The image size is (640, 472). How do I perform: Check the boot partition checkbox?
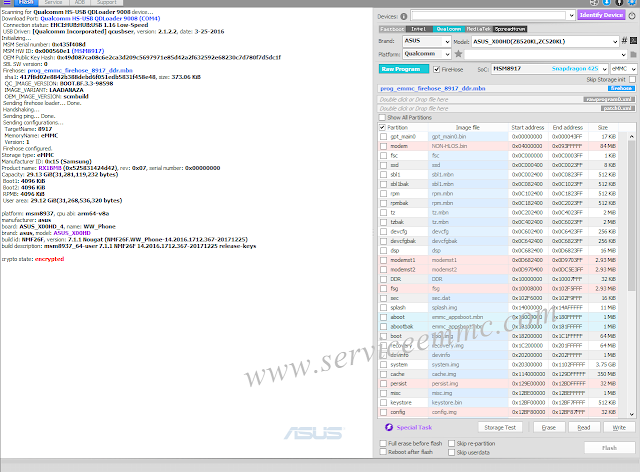pyautogui.click(x=383, y=336)
